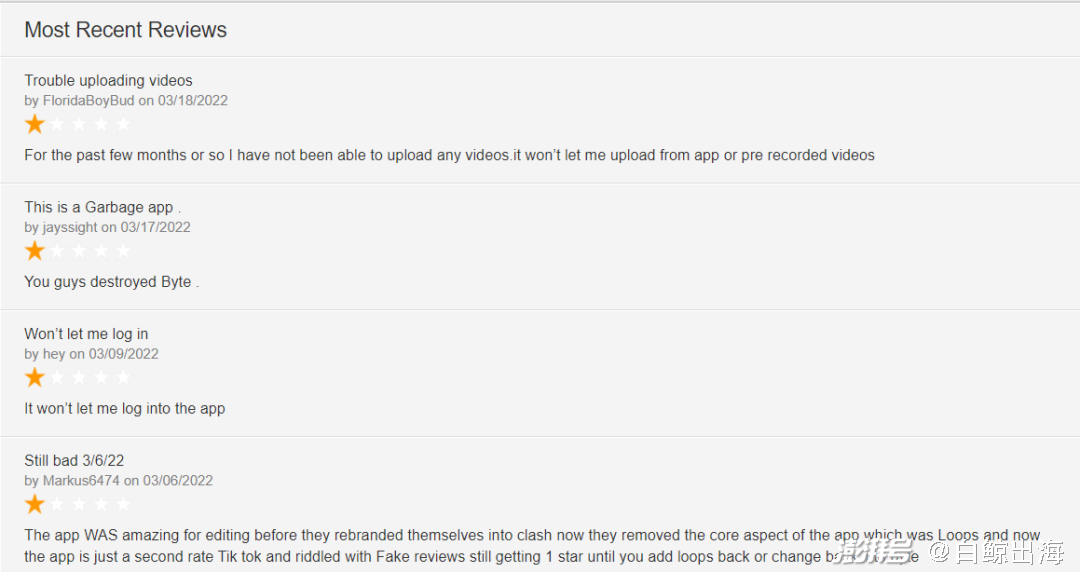Image resolution: width=1080 pixels, height=572 pixels.
Task: Click the filled orange star on jayssight's review
Action: tap(34, 251)
